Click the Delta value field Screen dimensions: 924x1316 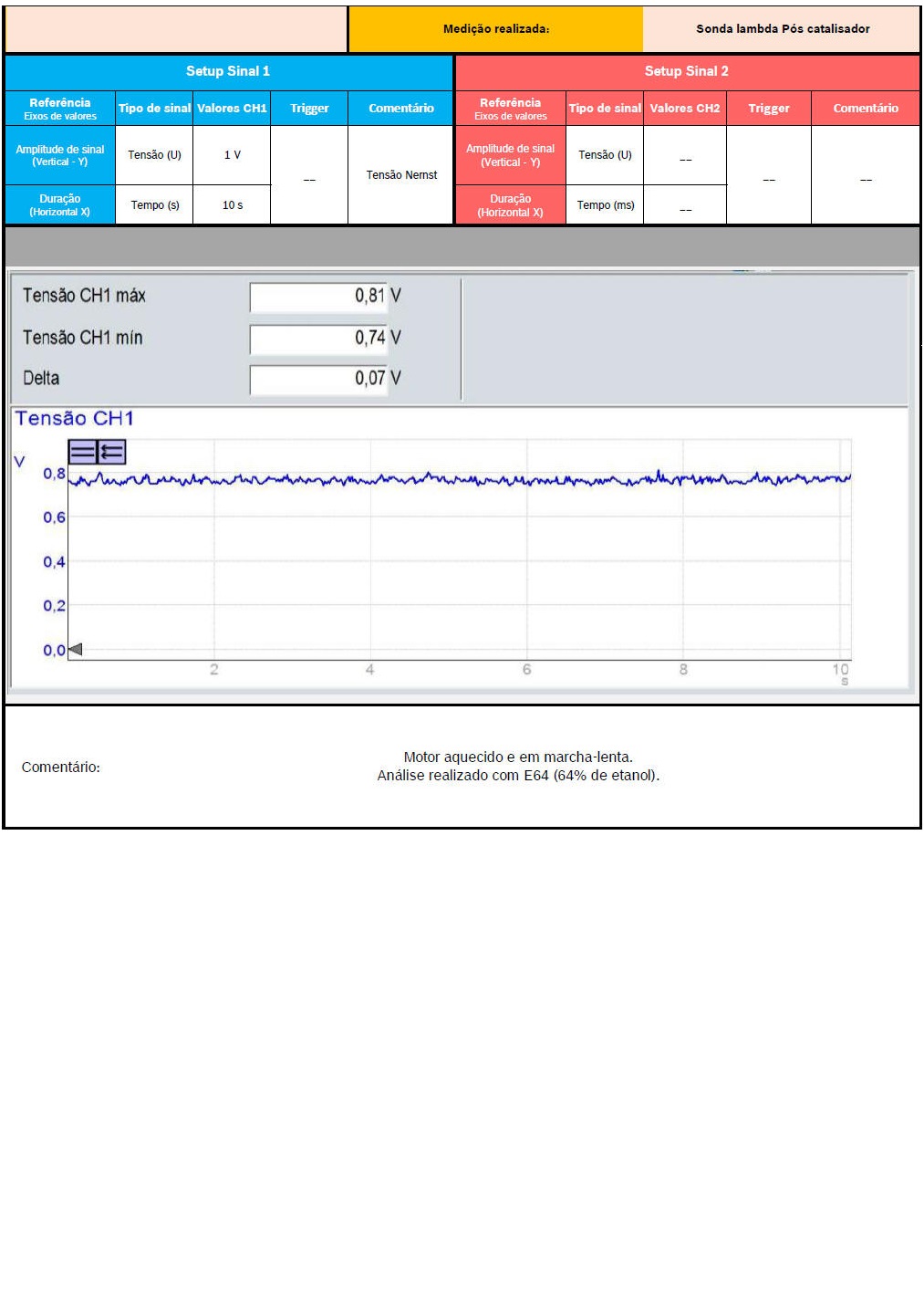coord(318,379)
